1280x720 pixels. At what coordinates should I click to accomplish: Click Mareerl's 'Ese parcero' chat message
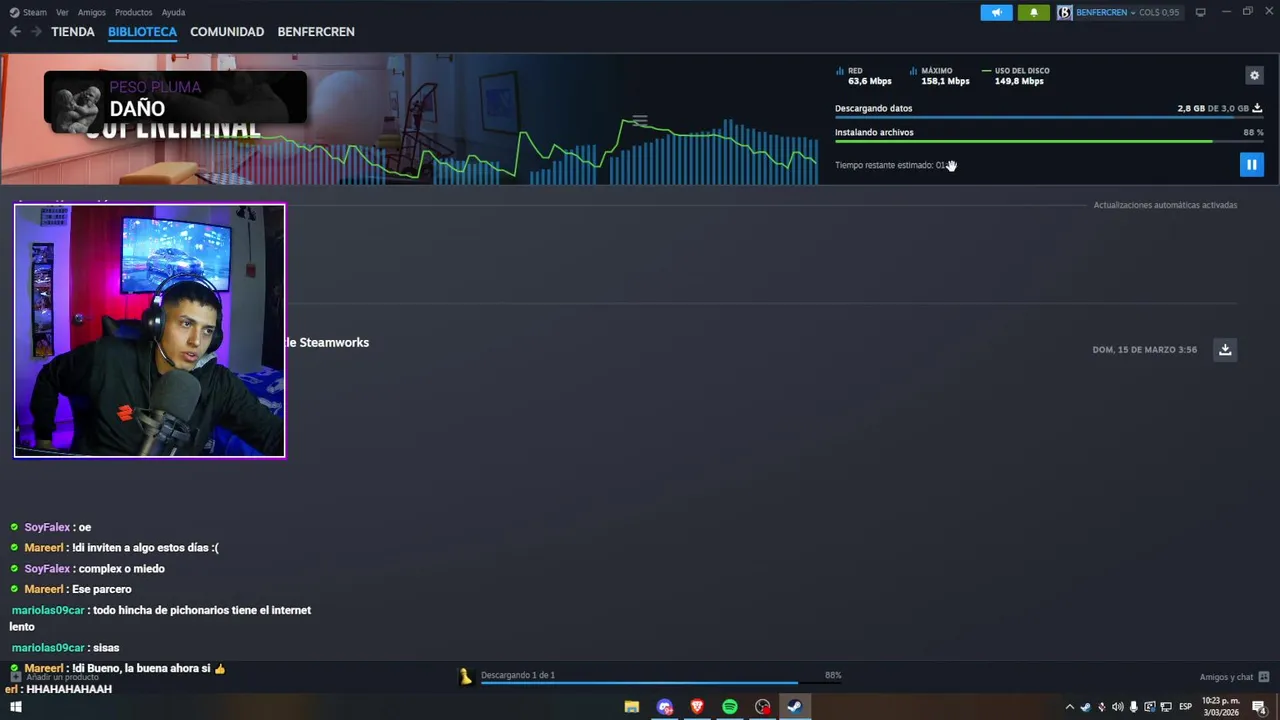click(x=70, y=590)
